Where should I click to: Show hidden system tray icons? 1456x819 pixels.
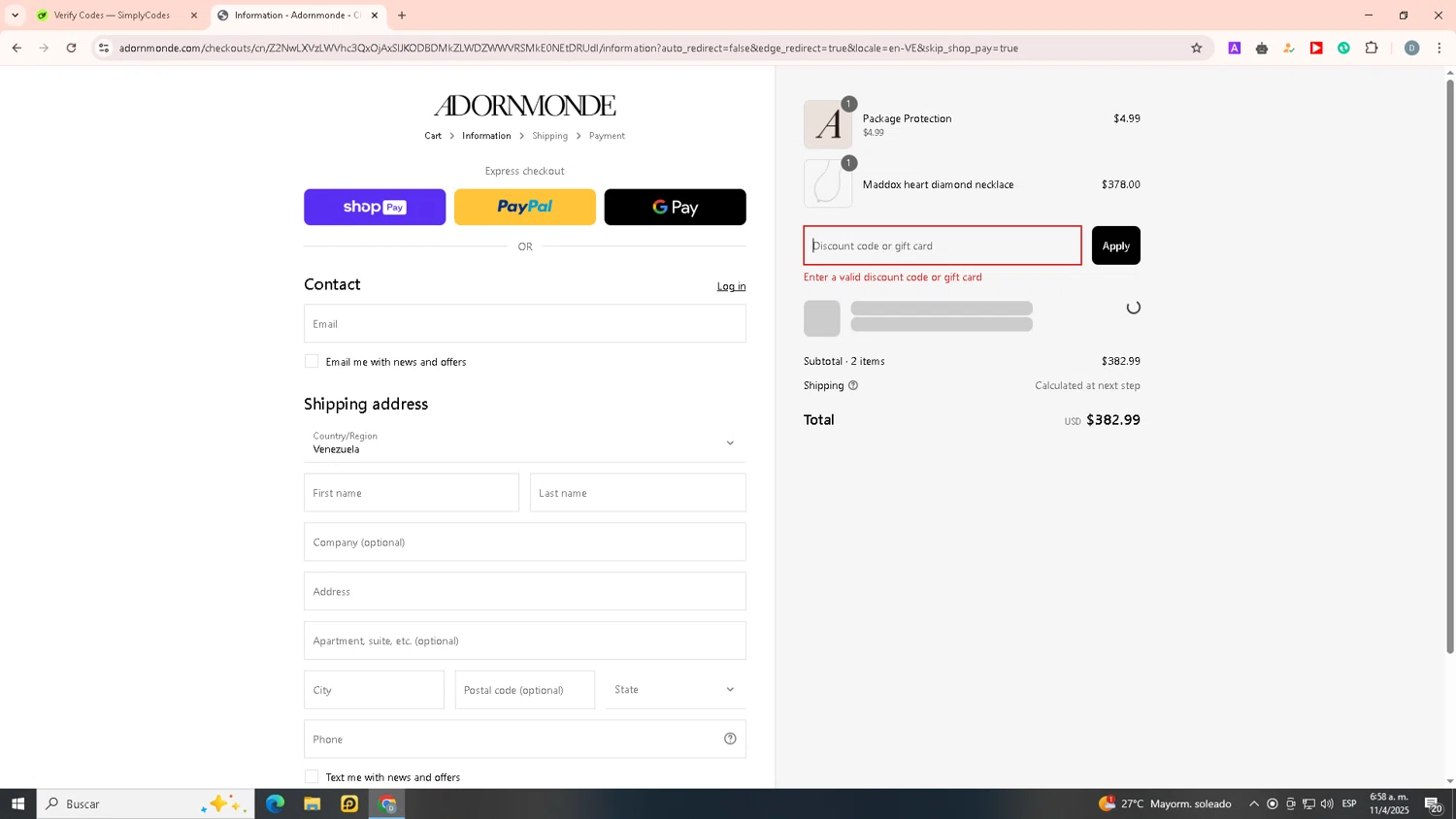coord(1254,803)
